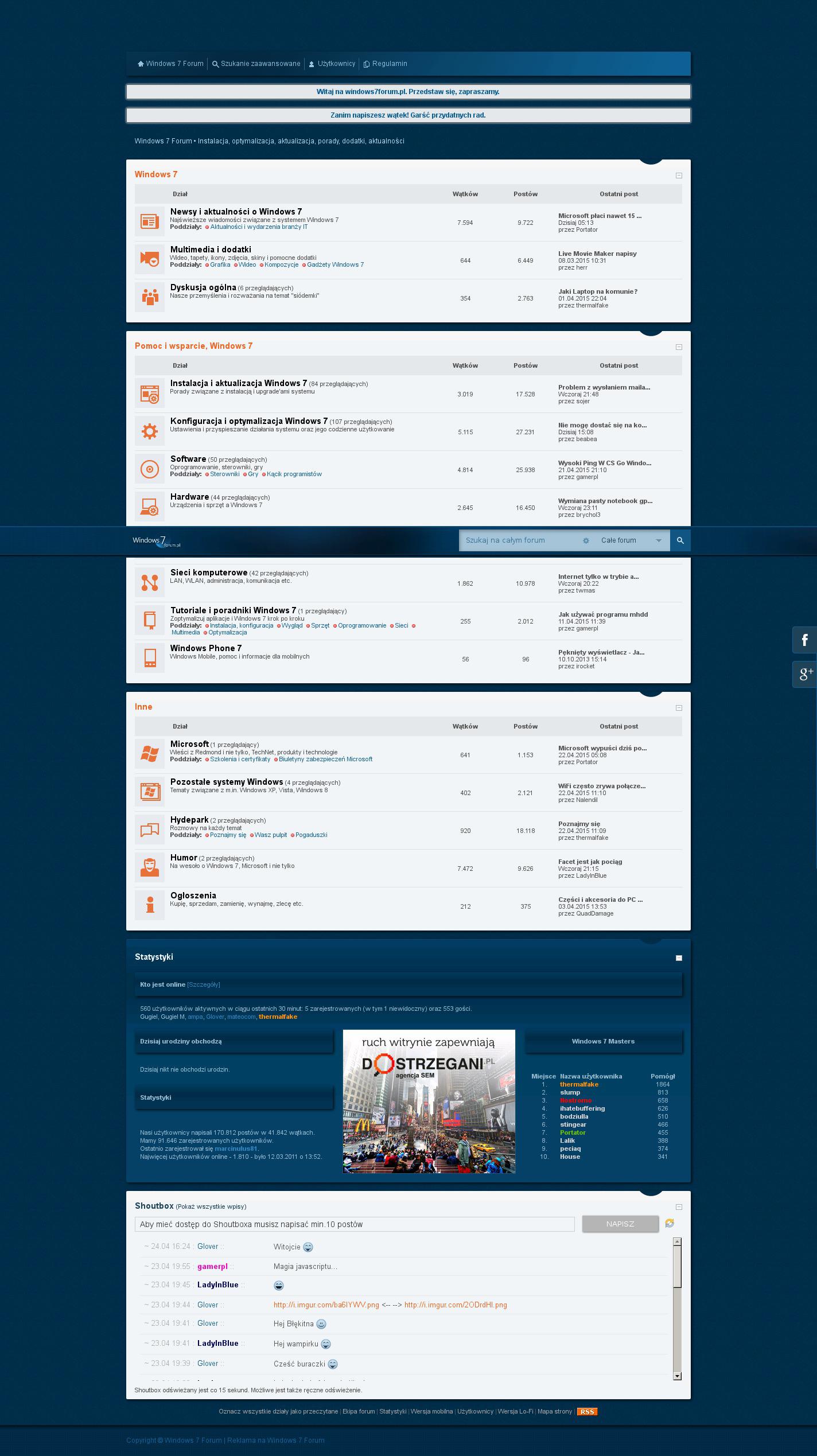This screenshot has height=1456, width=817.
Task: Open the Gadżety Windows 7 subforum
Action: tap(335, 265)
